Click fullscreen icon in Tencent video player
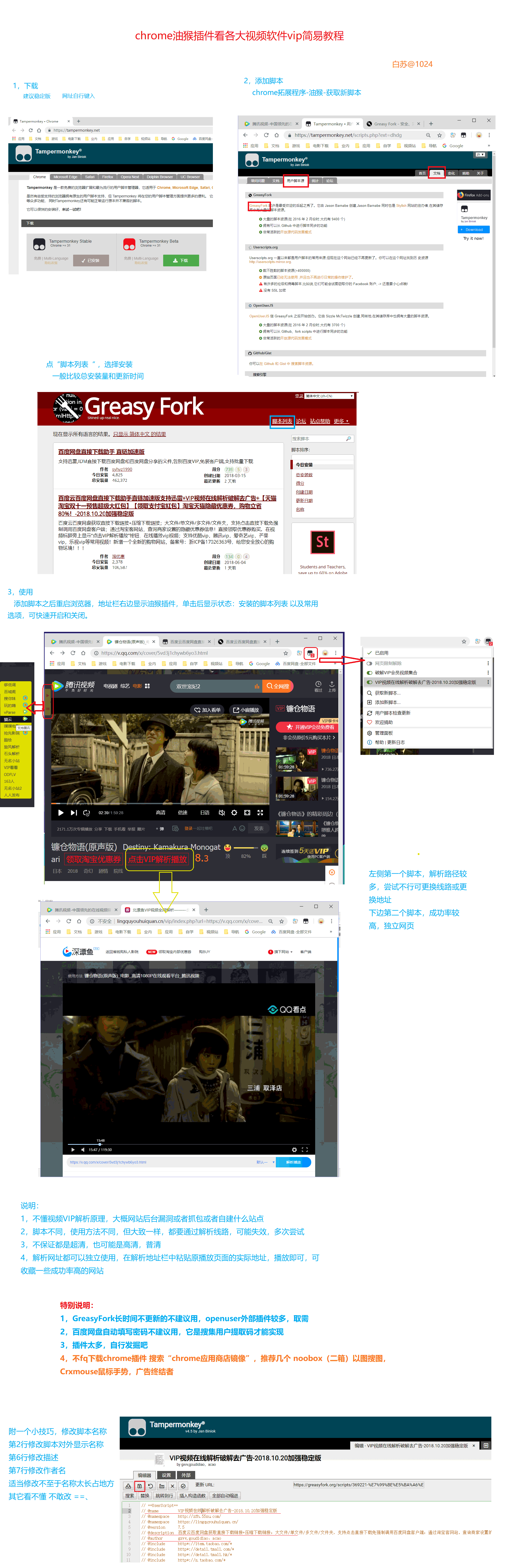This screenshot has height=1568, width=508. (260, 813)
